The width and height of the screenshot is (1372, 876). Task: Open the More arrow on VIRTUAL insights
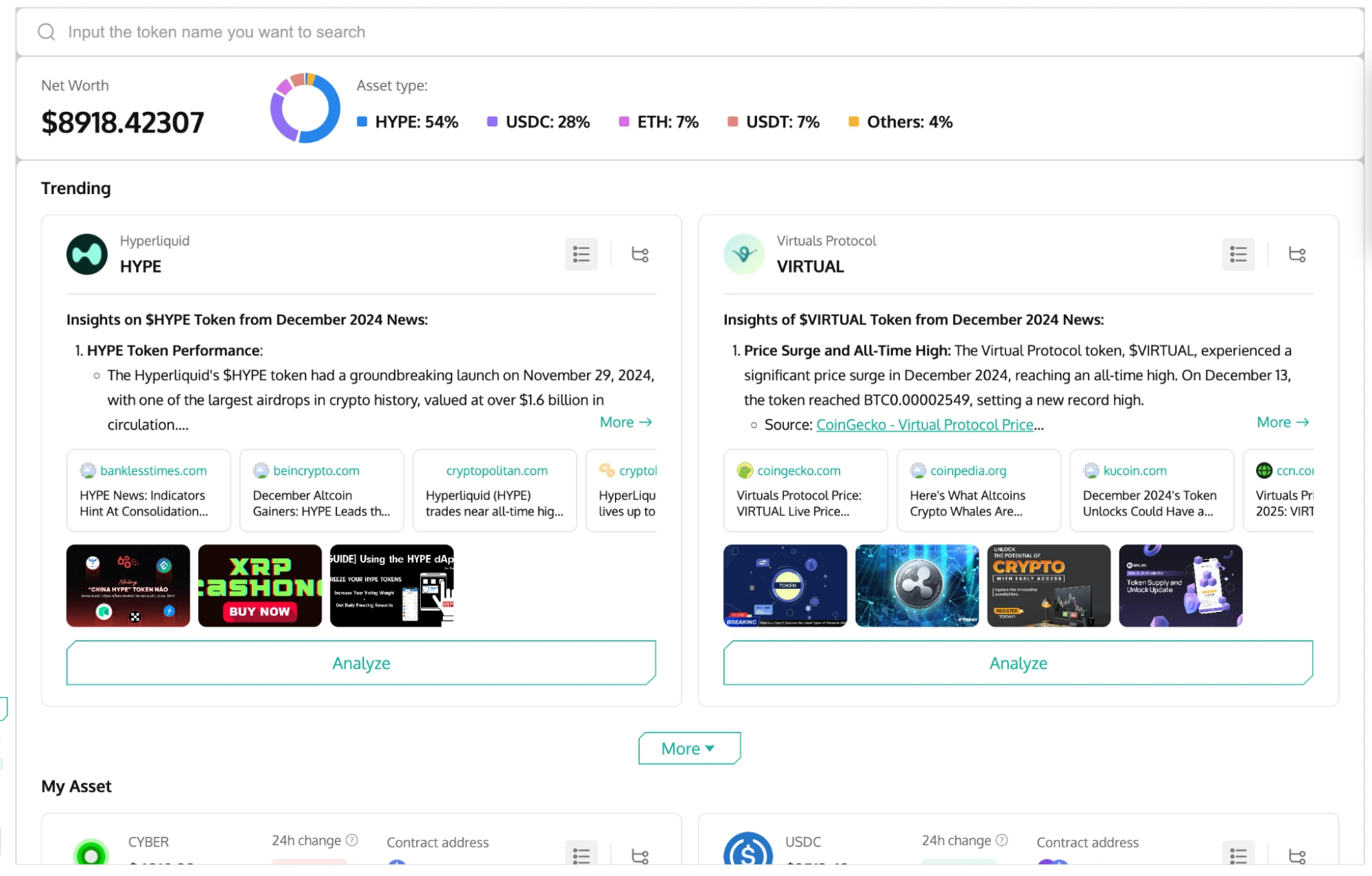[1282, 422]
